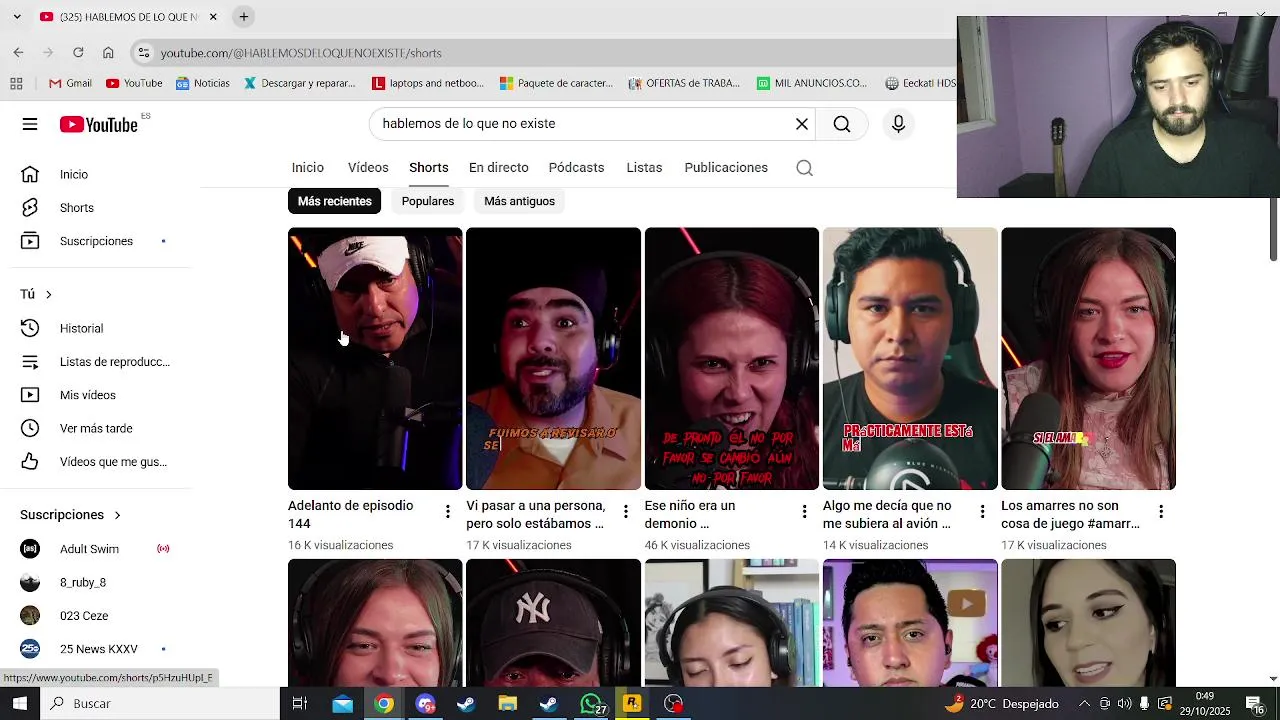This screenshot has width=1280, height=720.
Task: Open a new browser tab
Action: click(244, 17)
